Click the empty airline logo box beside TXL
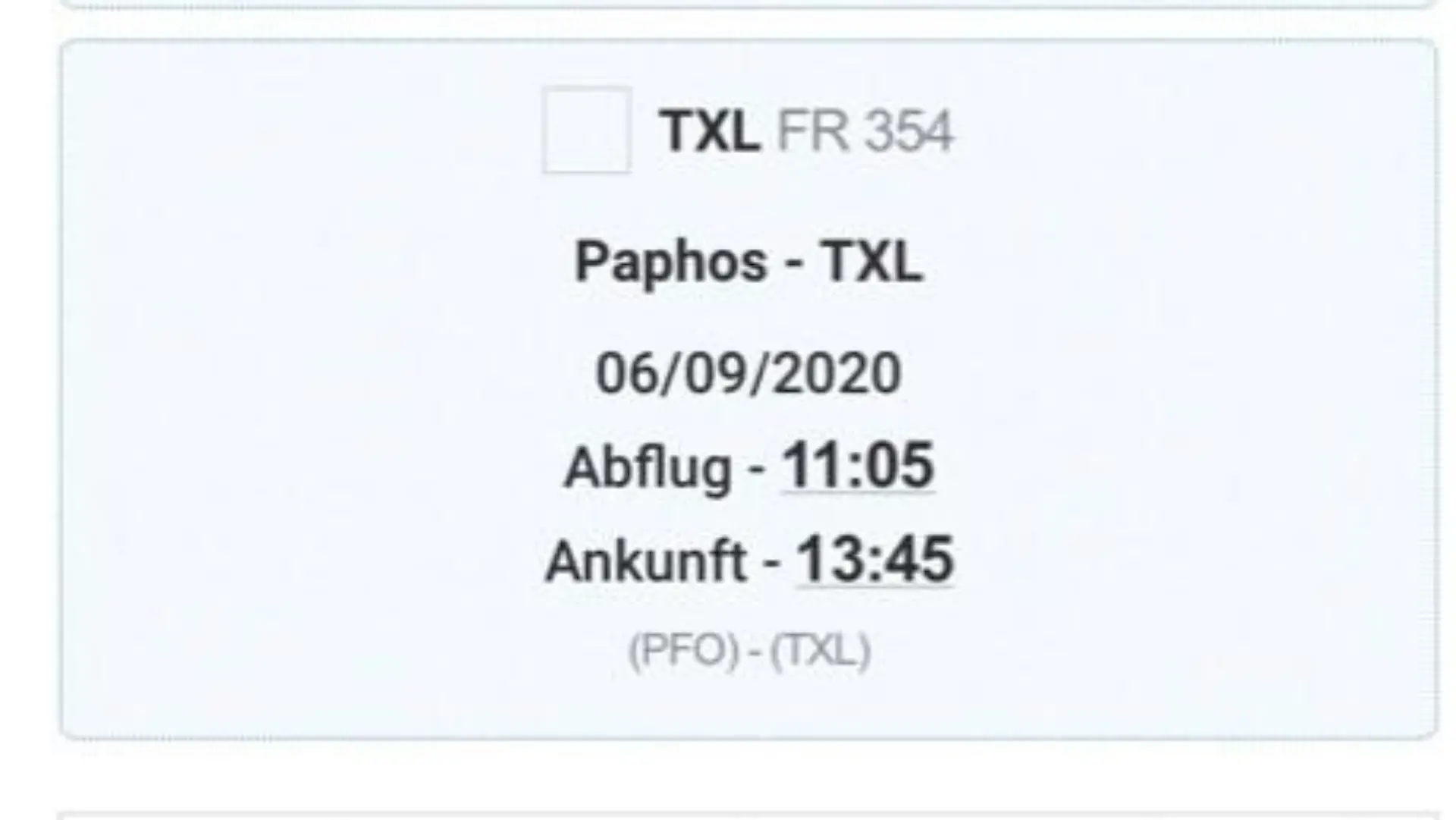Image resolution: width=1456 pixels, height=820 pixels. click(x=586, y=130)
